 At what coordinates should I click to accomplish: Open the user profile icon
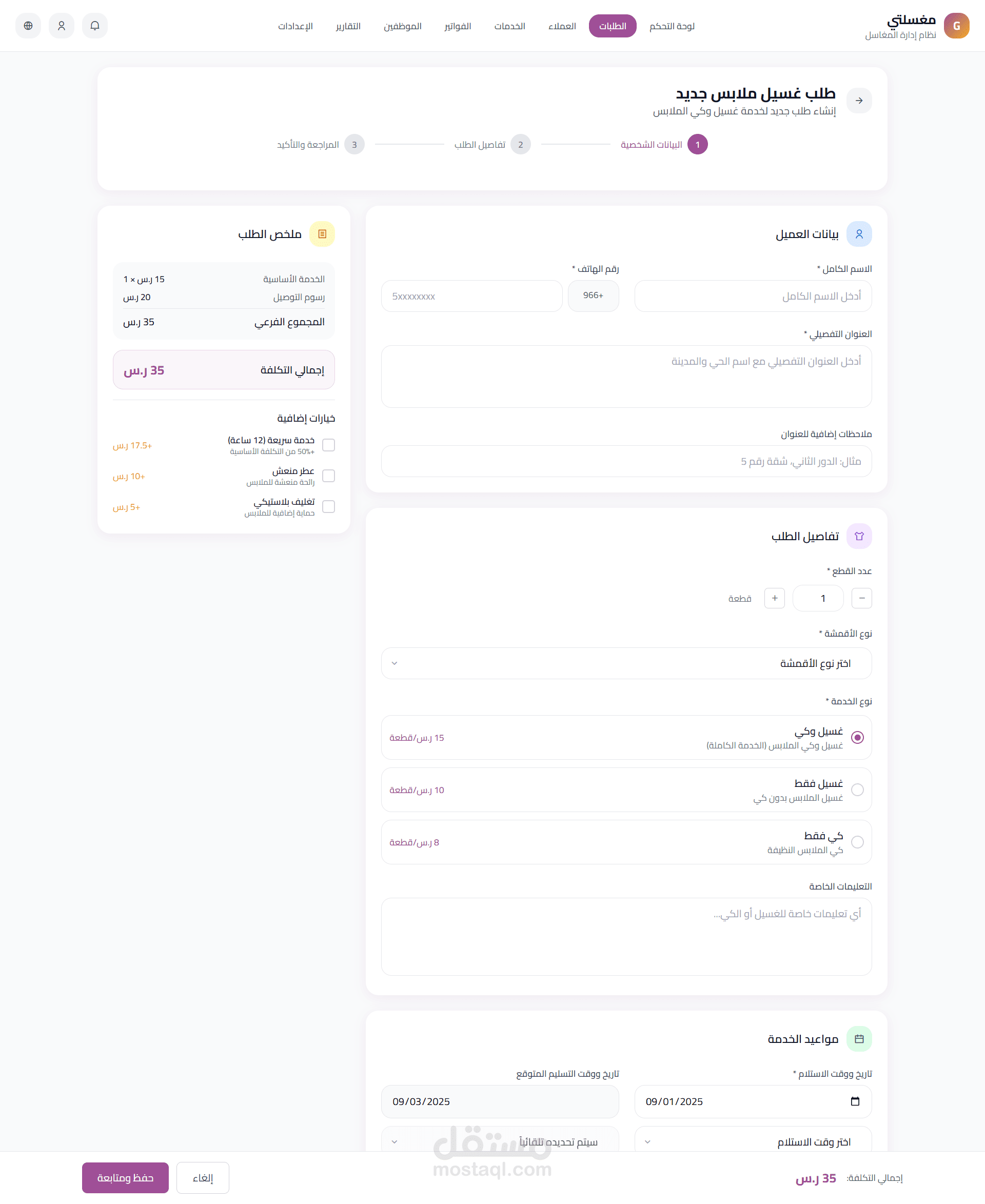click(61, 26)
